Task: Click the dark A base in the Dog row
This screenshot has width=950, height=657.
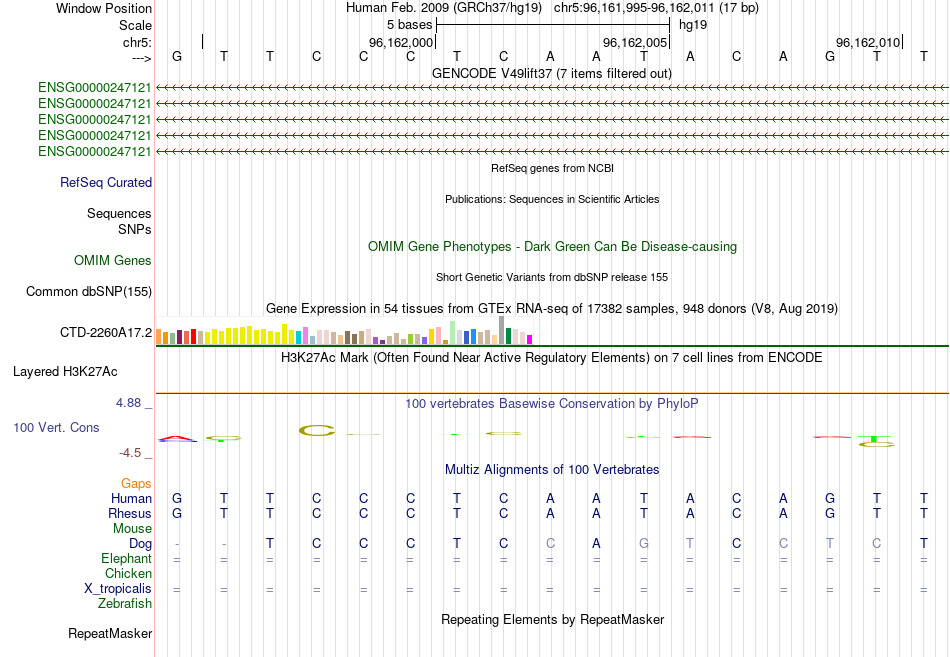Action: pos(596,544)
